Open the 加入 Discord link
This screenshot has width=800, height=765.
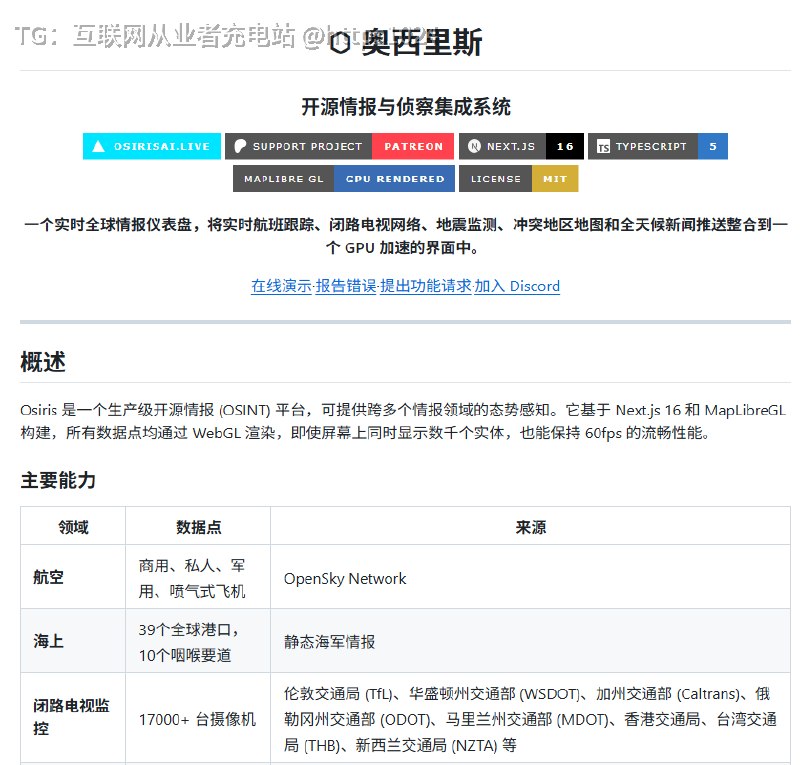[x=517, y=286]
